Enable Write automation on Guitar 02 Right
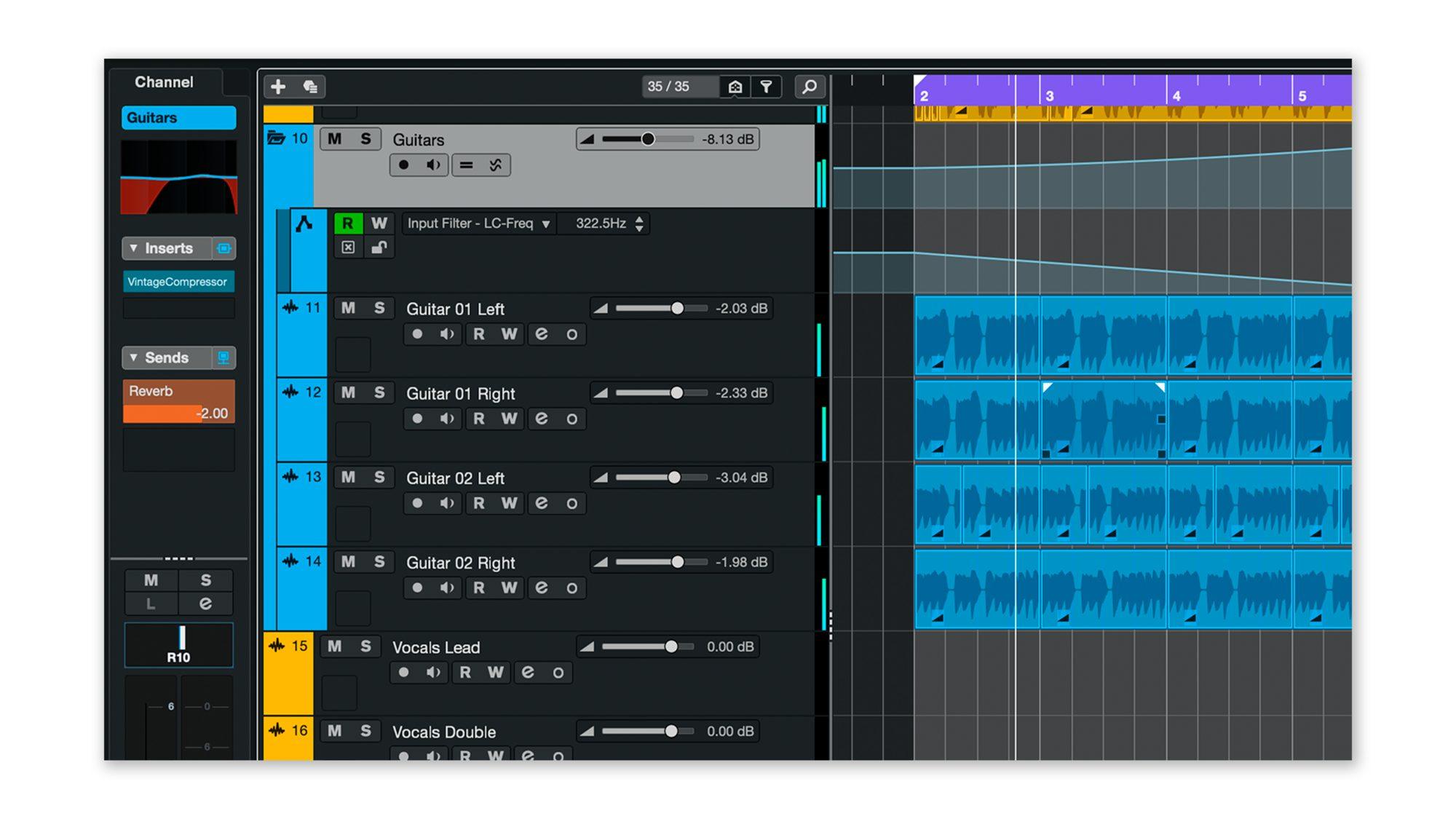Screen dimensions: 1456x819 [x=509, y=587]
